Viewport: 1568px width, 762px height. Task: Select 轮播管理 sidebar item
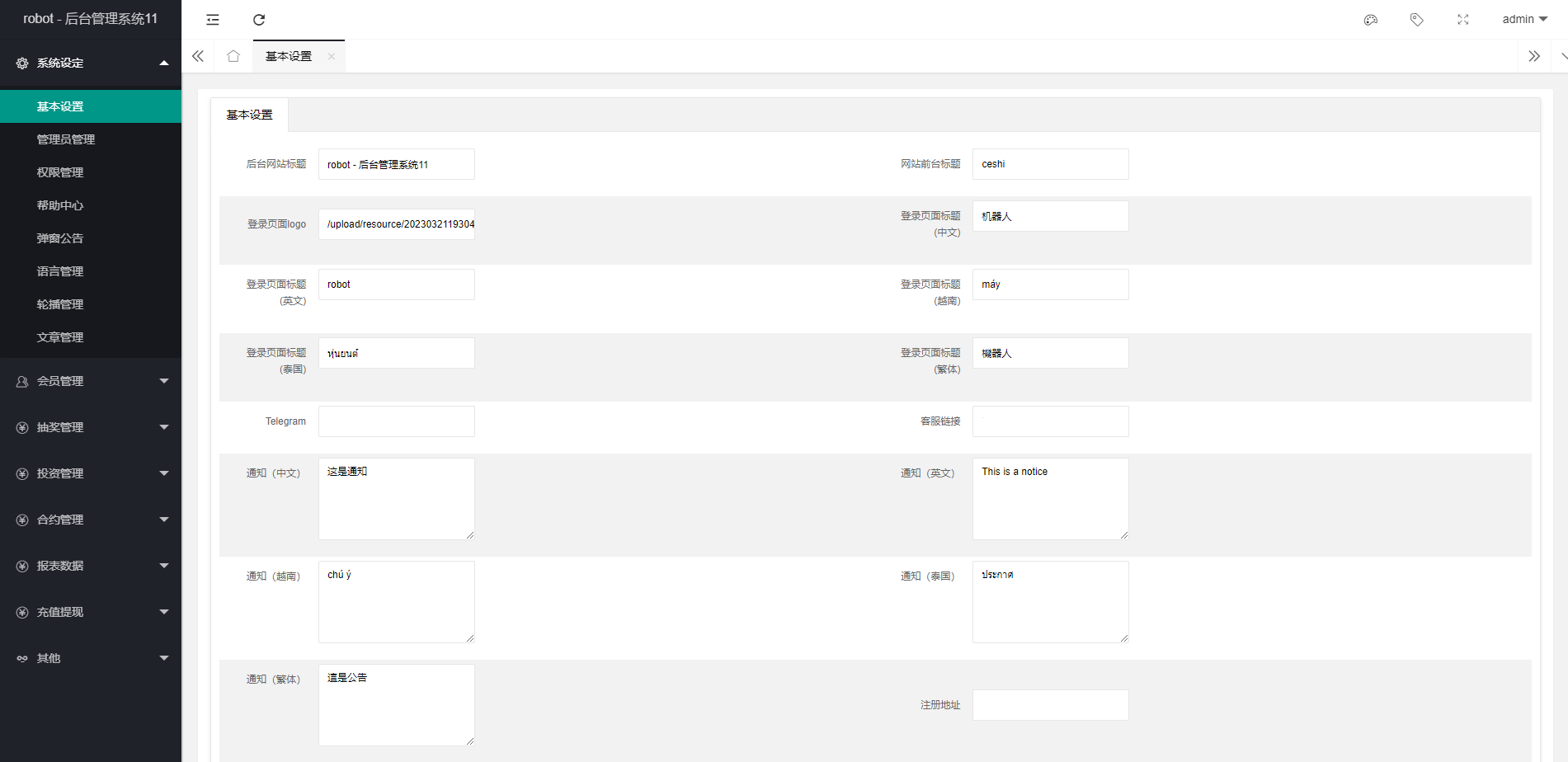(x=60, y=304)
